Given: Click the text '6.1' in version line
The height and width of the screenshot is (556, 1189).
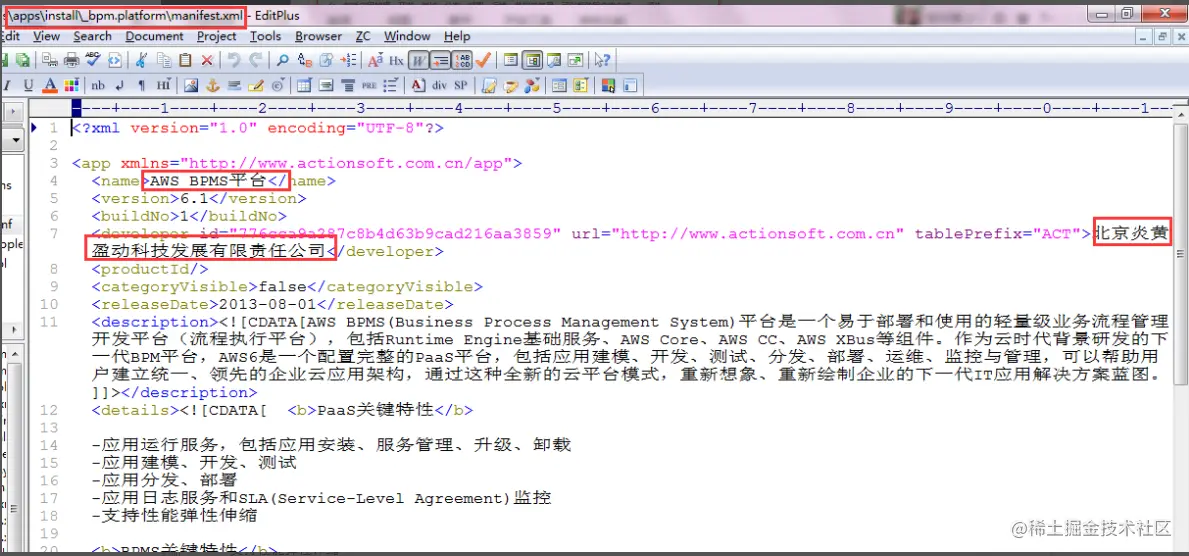Looking at the screenshot, I should pyautogui.click(x=192, y=199).
